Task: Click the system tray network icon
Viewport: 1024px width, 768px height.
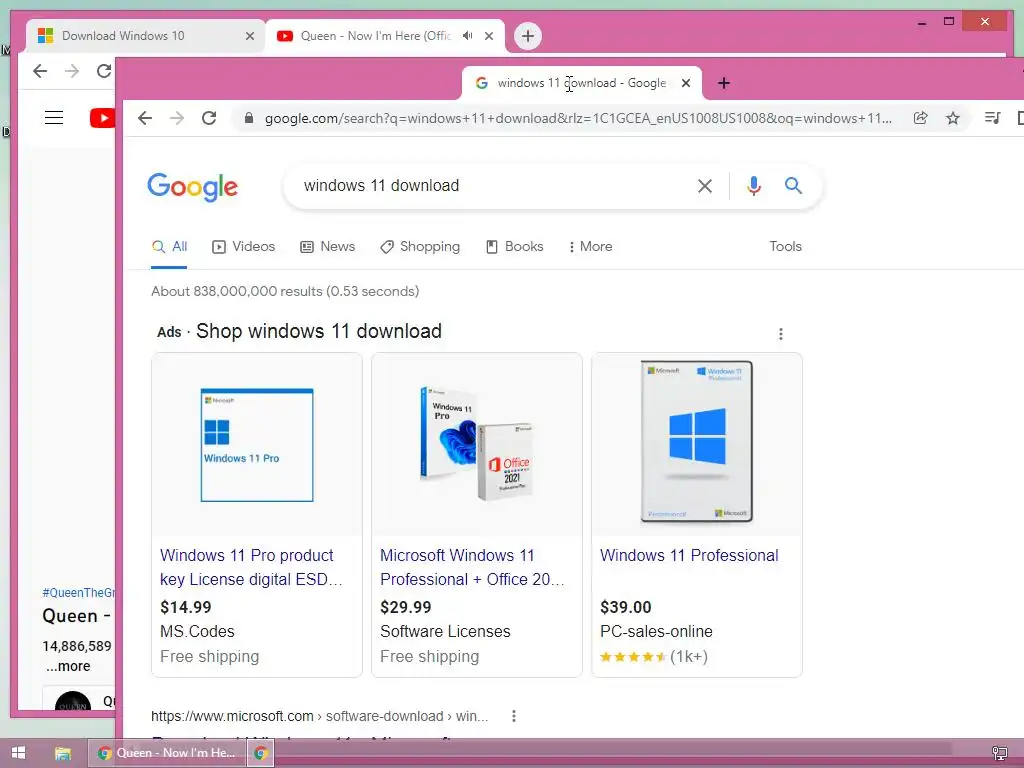Action: 999,754
